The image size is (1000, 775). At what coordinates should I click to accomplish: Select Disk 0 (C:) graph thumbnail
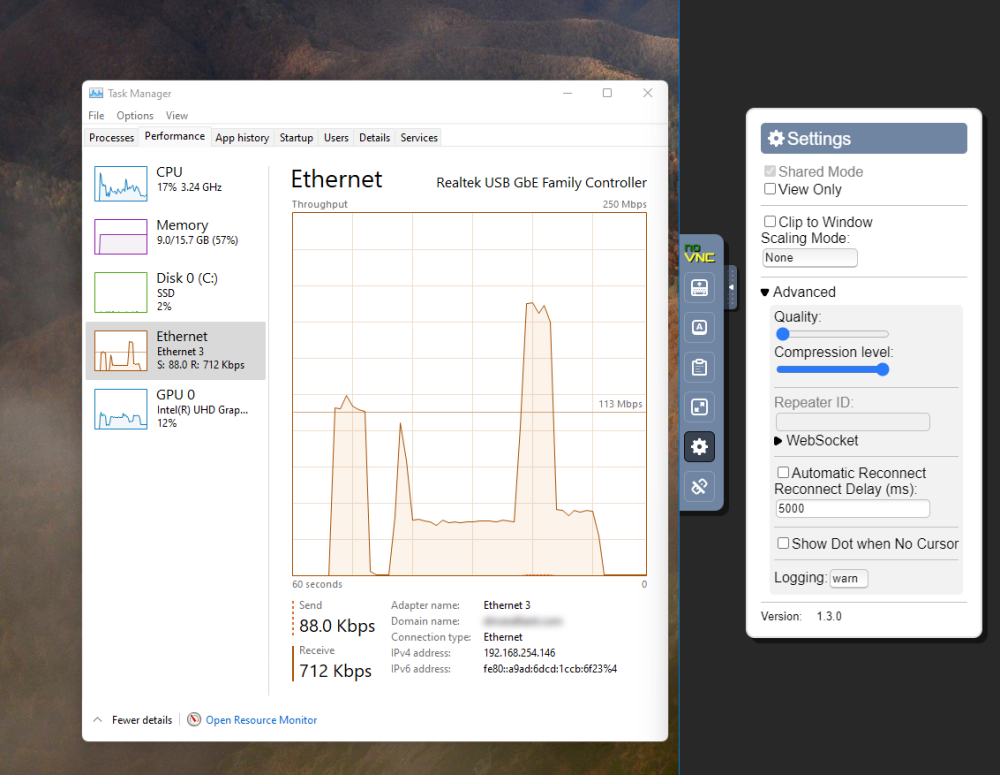coord(121,292)
